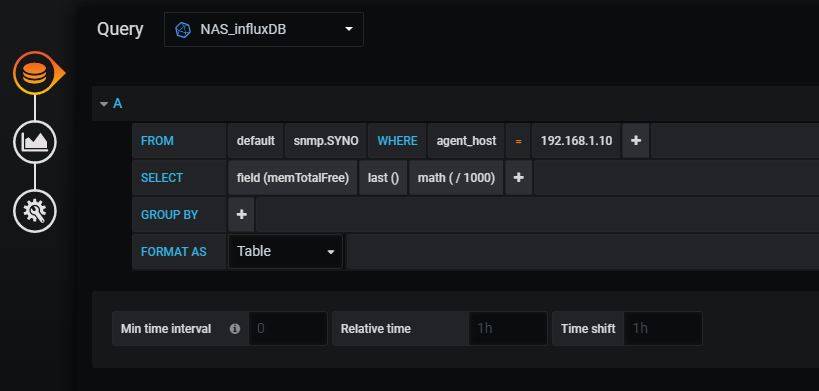Viewport: 819px width, 391px height.
Task: Open the NAS_influxDB data source dropdown
Action: [x=264, y=29]
